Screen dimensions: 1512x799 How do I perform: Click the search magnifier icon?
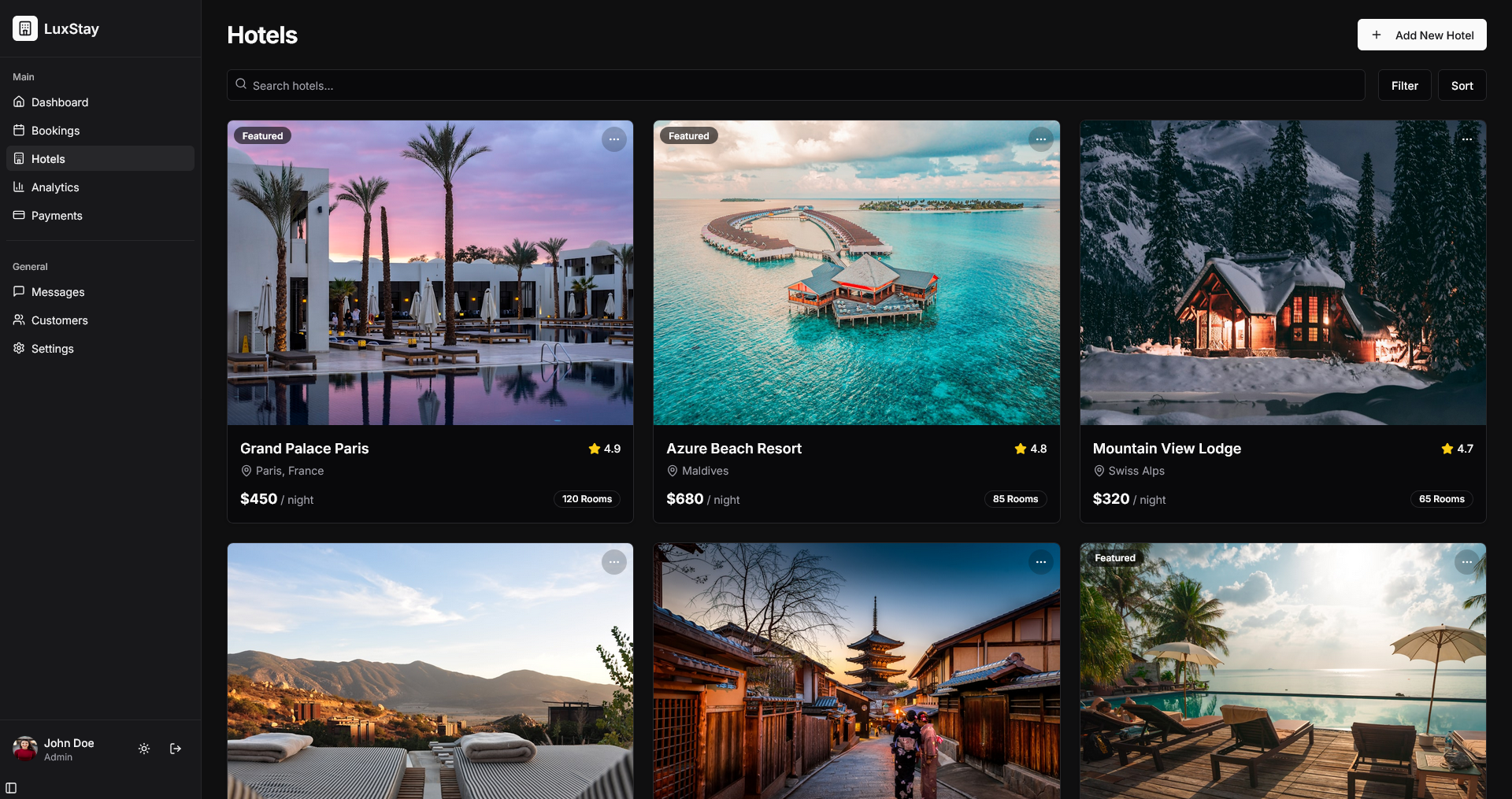241,84
